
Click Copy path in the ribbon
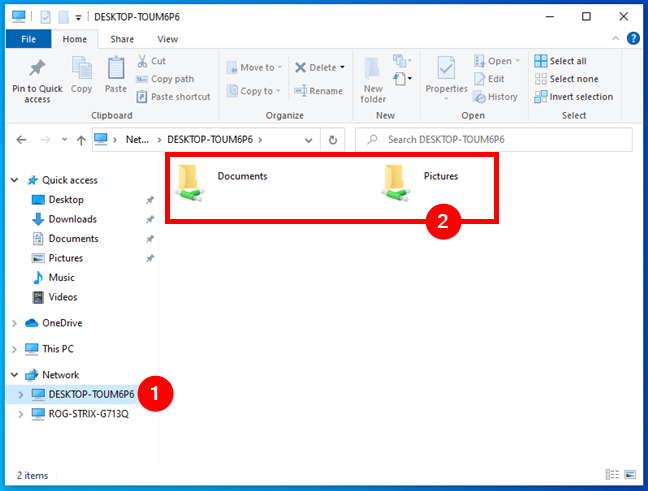pyautogui.click(x=165, y=79)
